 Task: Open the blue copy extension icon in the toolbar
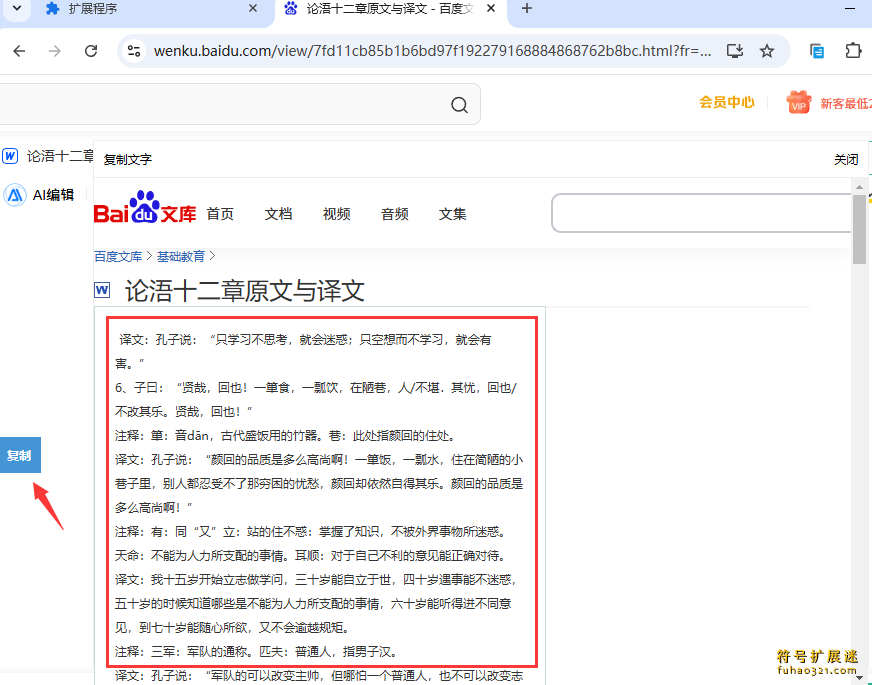(816, 51)
